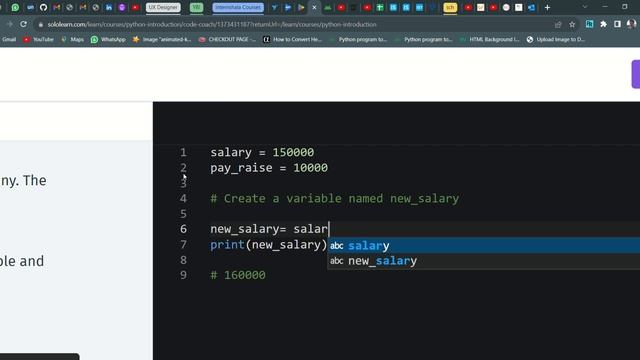This screenshot has width=640, height=360.
Task: Reload the current page
Action: [x=23, y=24]
